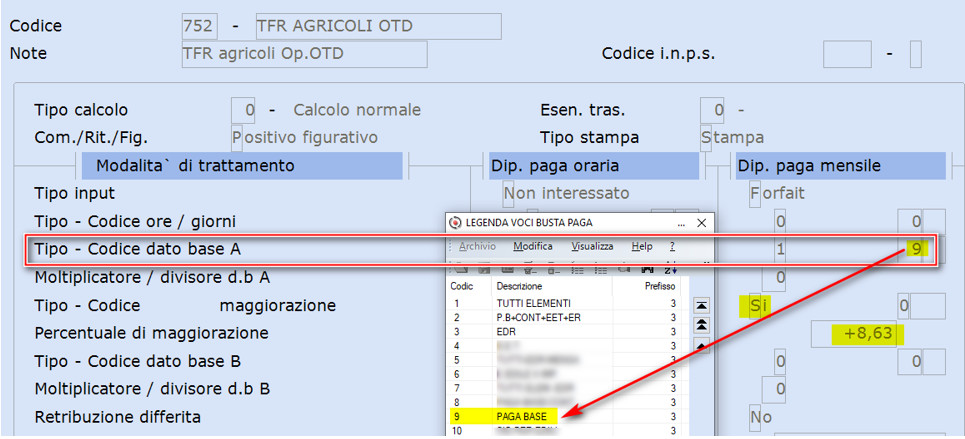Screen dimensions: 965x439
Task: Open the Modifica menu
Action: [x=533, y=246]
